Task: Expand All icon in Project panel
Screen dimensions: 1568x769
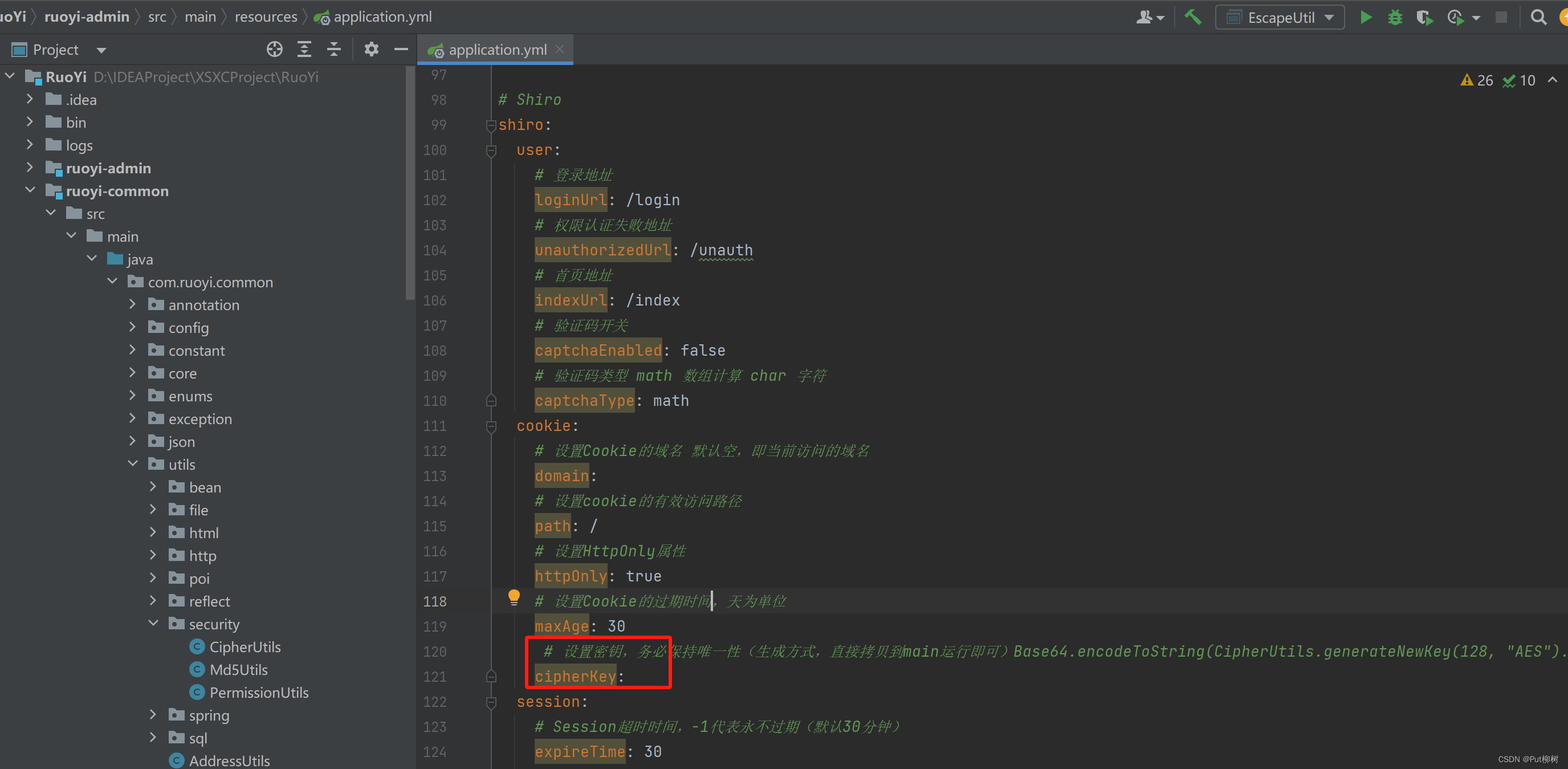Action: pyautogui.click(x=304, y=50)
